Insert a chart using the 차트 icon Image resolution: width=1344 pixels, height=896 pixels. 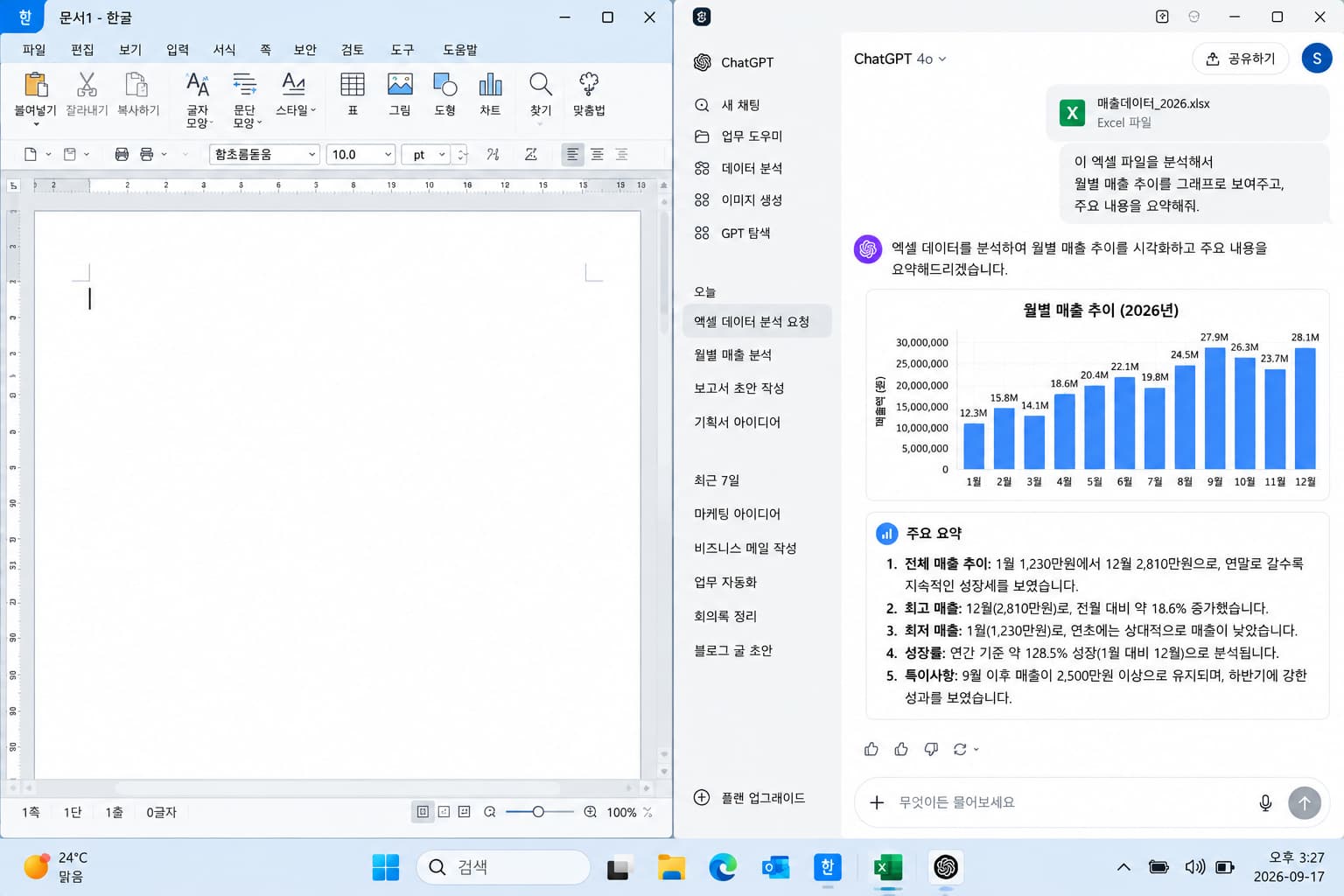(490, 85)
